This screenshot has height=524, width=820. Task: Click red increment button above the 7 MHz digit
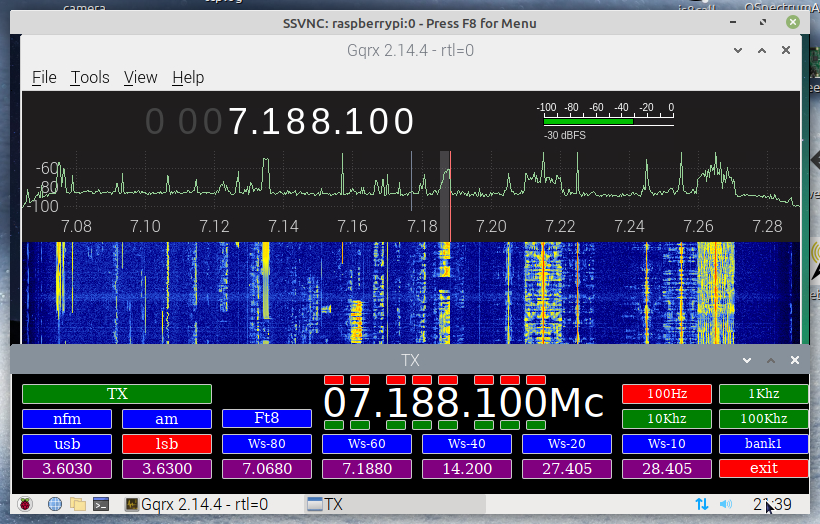point(360,380)
